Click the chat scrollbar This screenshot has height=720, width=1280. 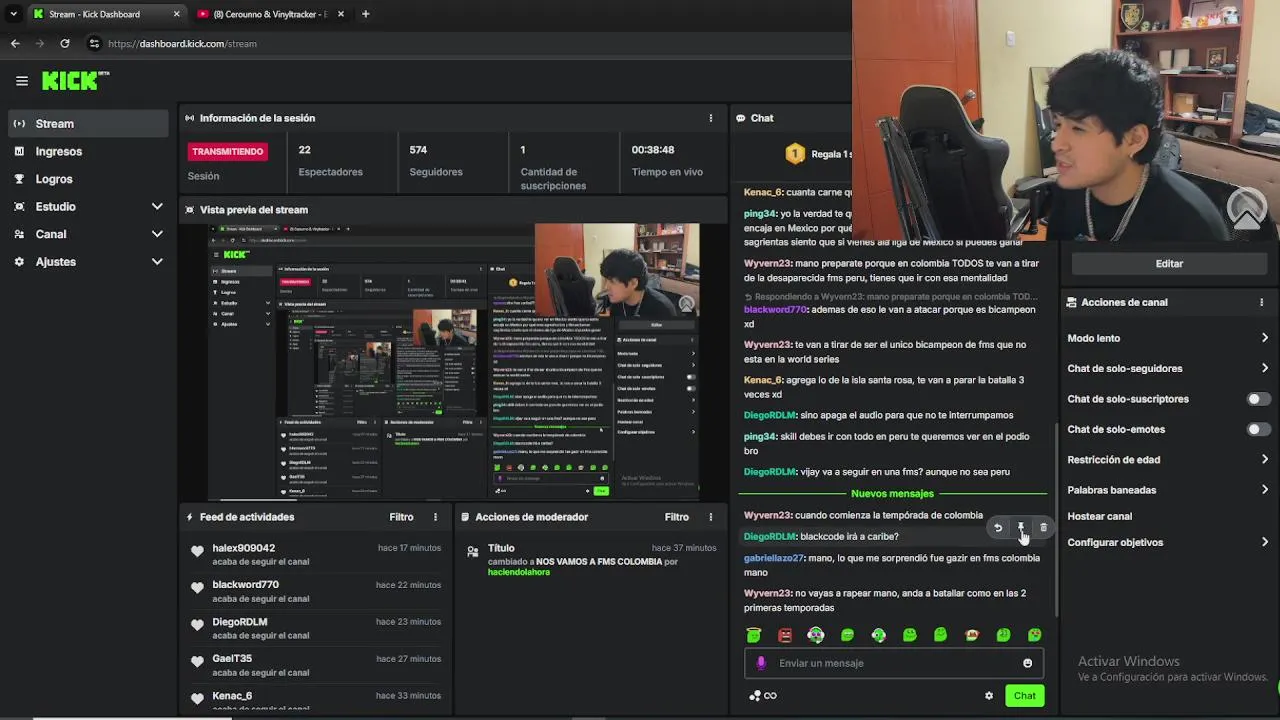tap(1056, 520)
